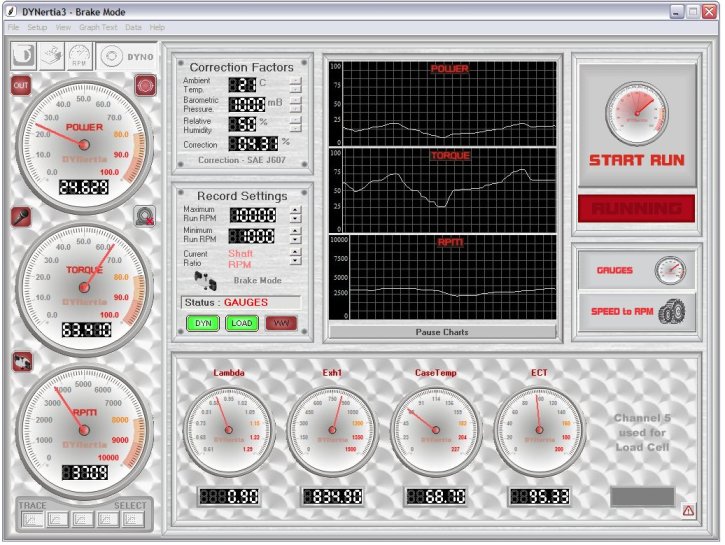Step Current Ratio down with arrow

tap(295, 261)
